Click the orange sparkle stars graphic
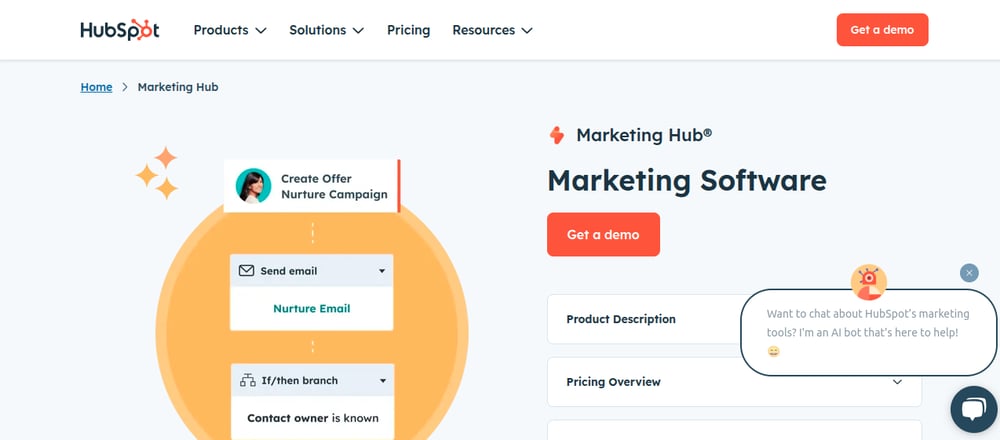This screenshot has height=440, width=1000. [x=157, y=173]
